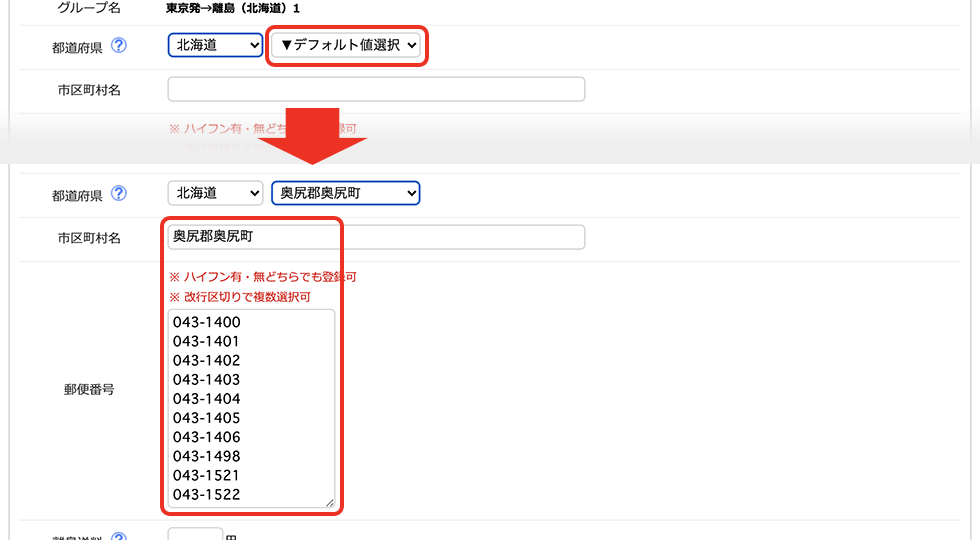Click 市区町村名 field containing 奥尻郡奥尻町
Image resolution: width=980 pixels, height=540 pixels.
click(x=376, y=237)
